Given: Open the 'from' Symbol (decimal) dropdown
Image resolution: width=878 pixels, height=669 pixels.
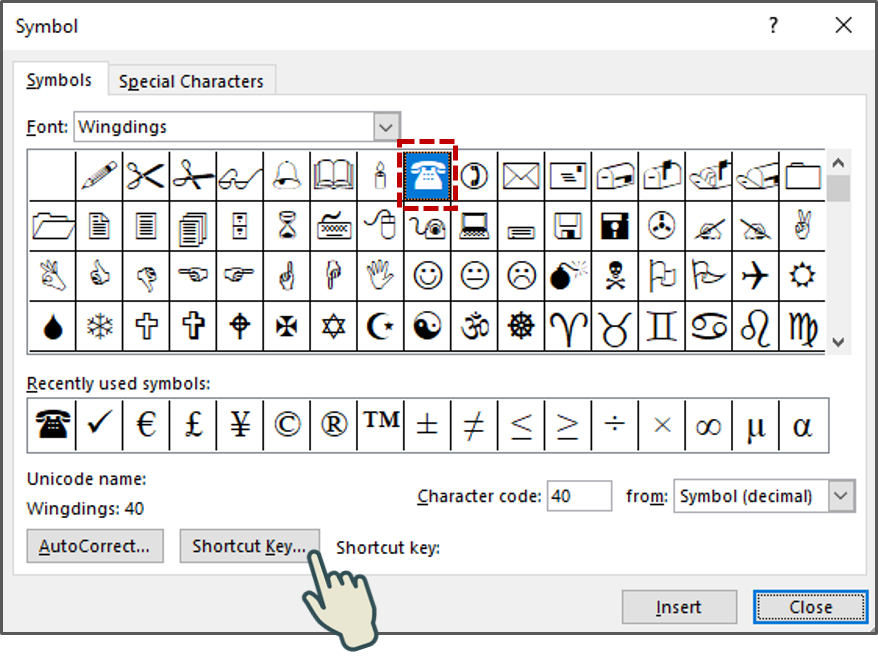Looking at the screenshot, I should [840, 496].
